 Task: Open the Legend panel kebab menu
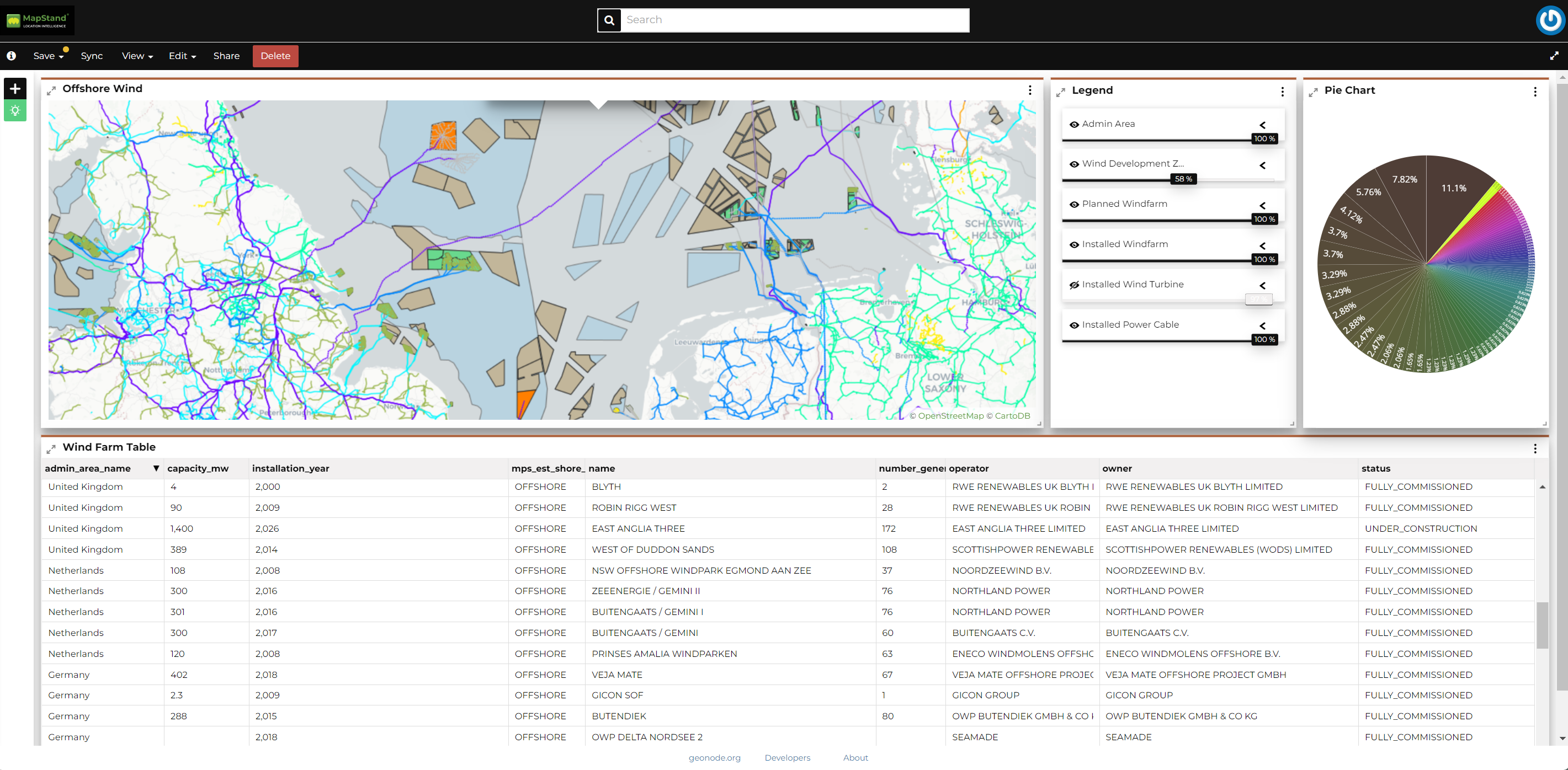pyautogui.click(x=1282, y=92)
